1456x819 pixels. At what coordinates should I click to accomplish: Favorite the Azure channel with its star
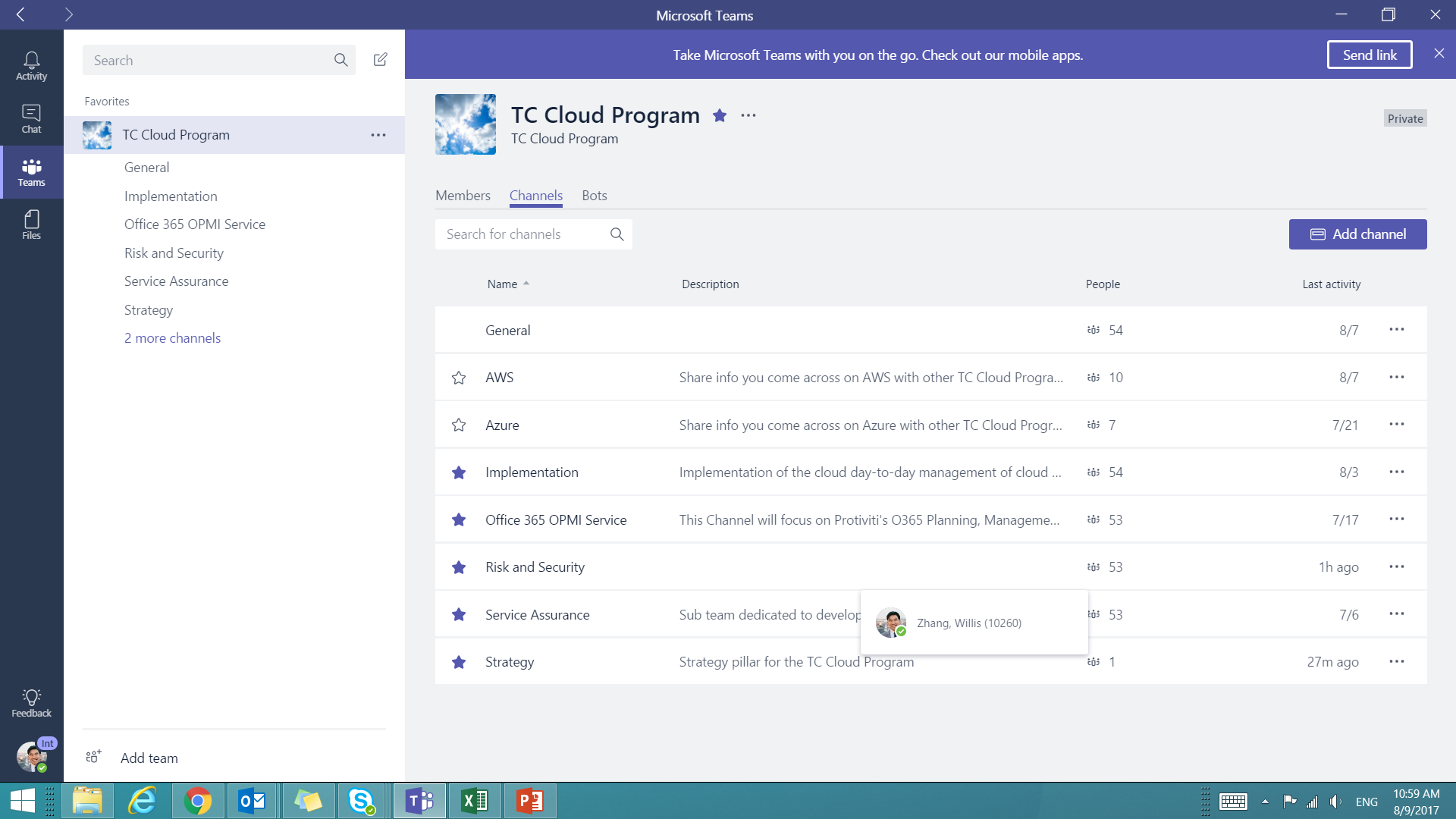(459, 425)
